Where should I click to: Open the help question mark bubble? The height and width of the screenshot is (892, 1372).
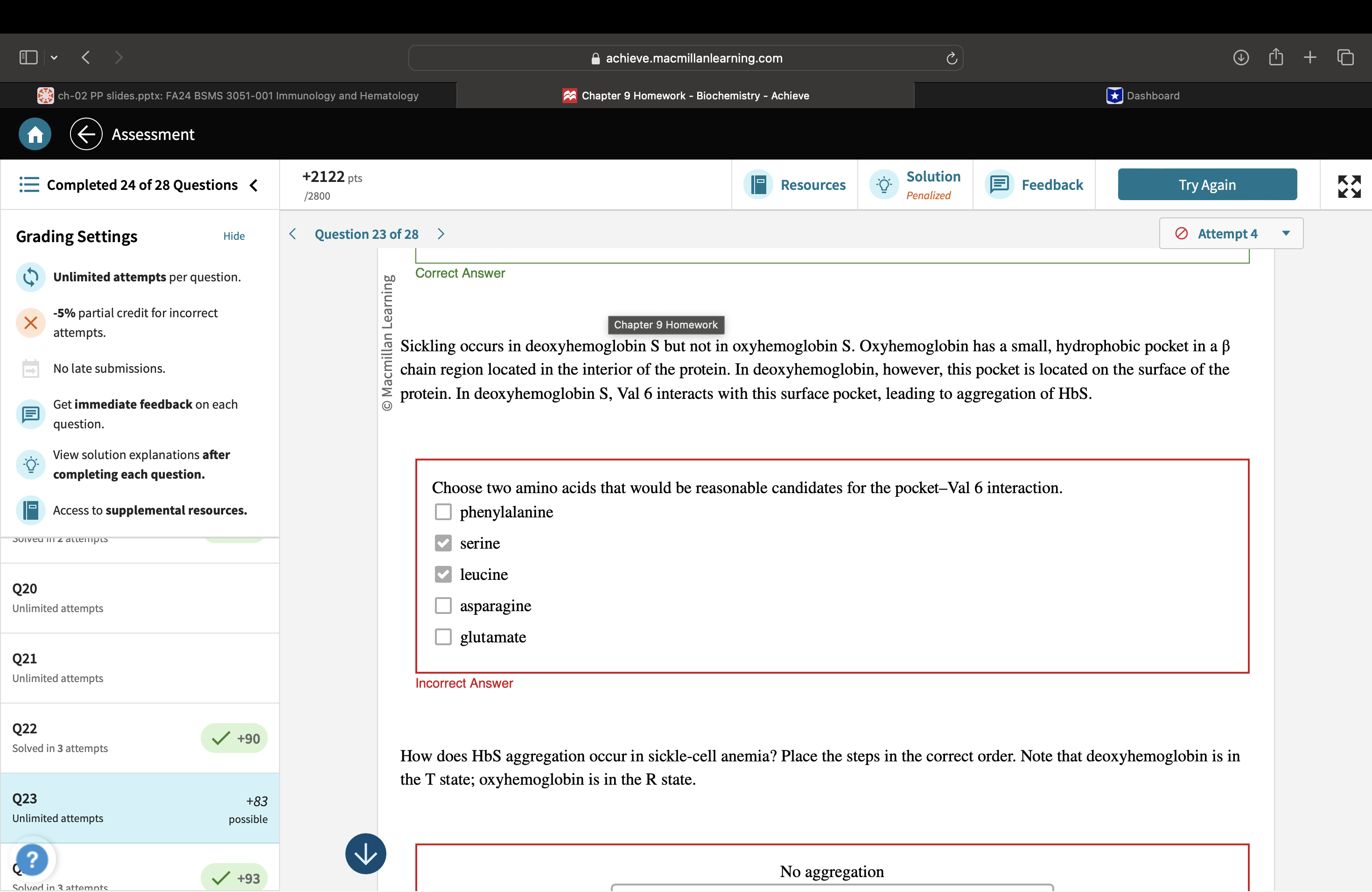[32, 860]
